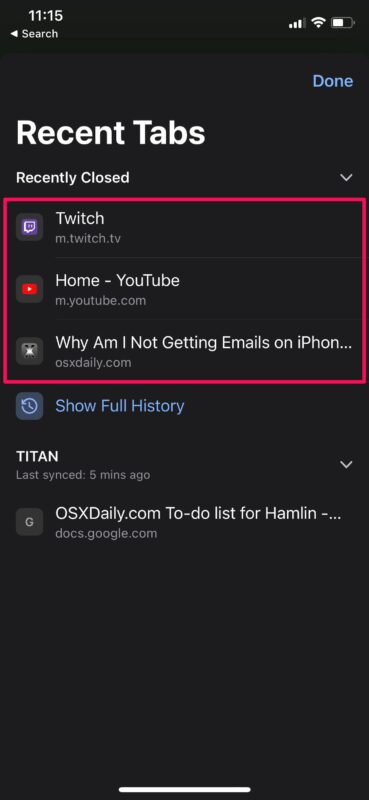This screenshot has width=369, height=800.
Task: Tap the Done button
Action: (333, 81)
